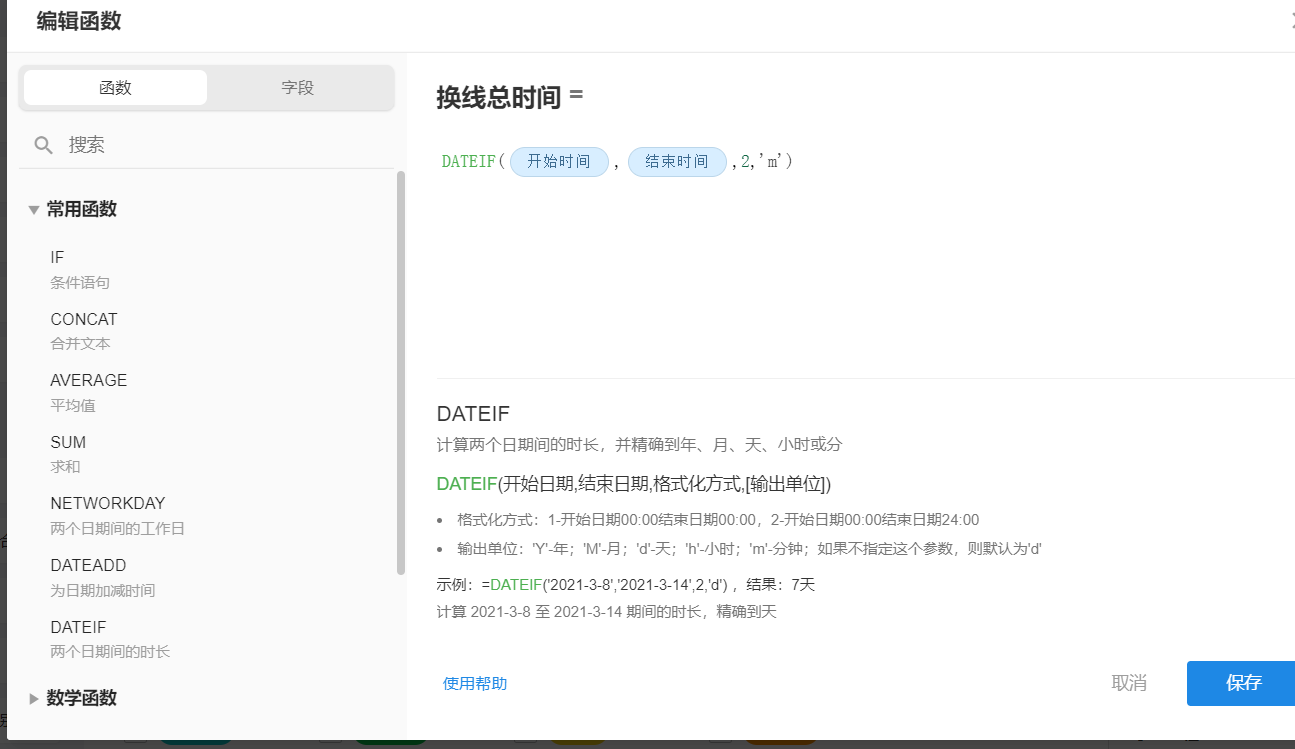Collapse the 常用函数 category
The height and width of the screenshot is (749, 1295).
34,210
